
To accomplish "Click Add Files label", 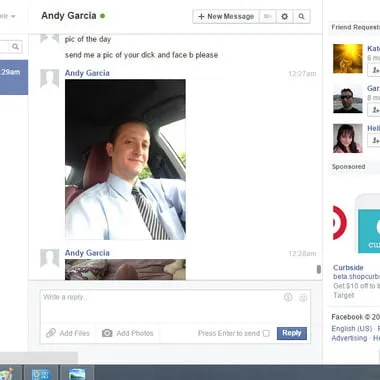I will pos(75,333).
